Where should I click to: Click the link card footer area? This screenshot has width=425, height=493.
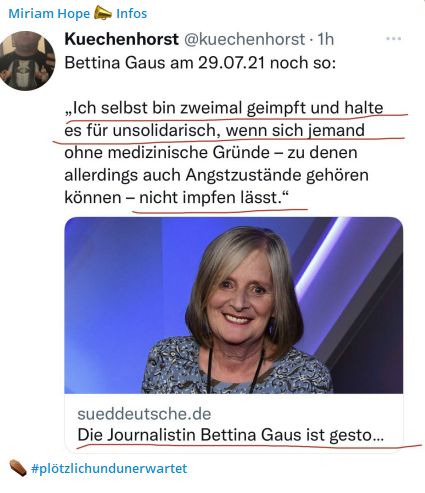point(234,423)
